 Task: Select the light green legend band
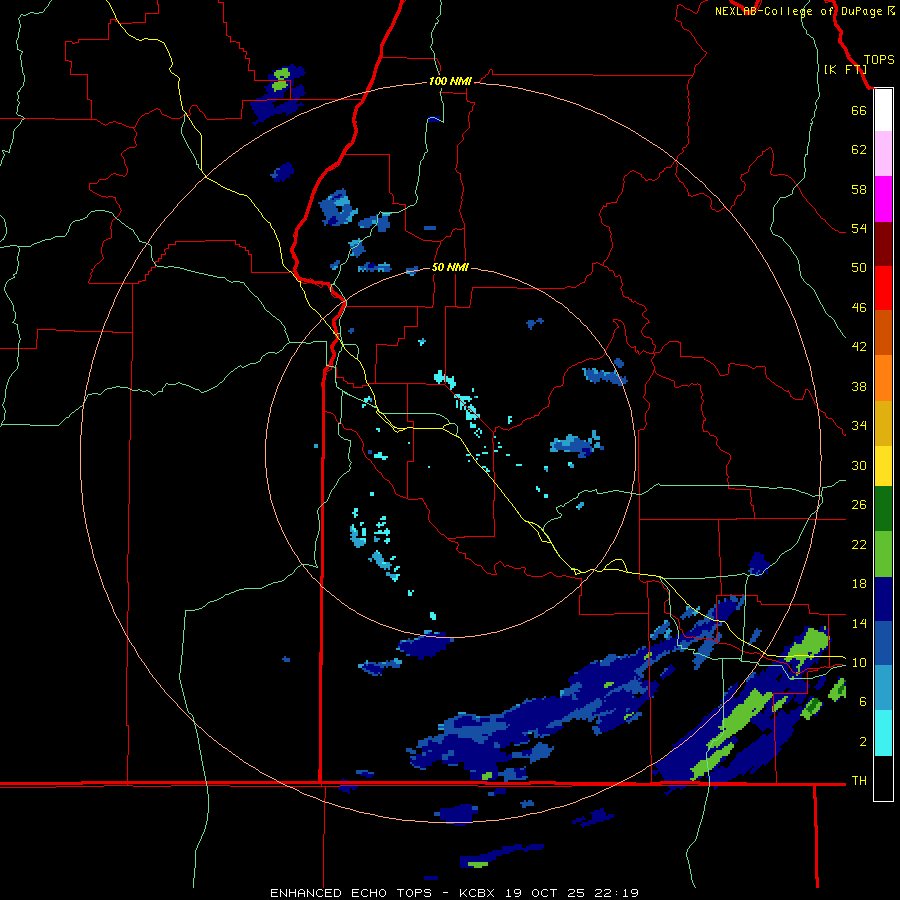883,554
